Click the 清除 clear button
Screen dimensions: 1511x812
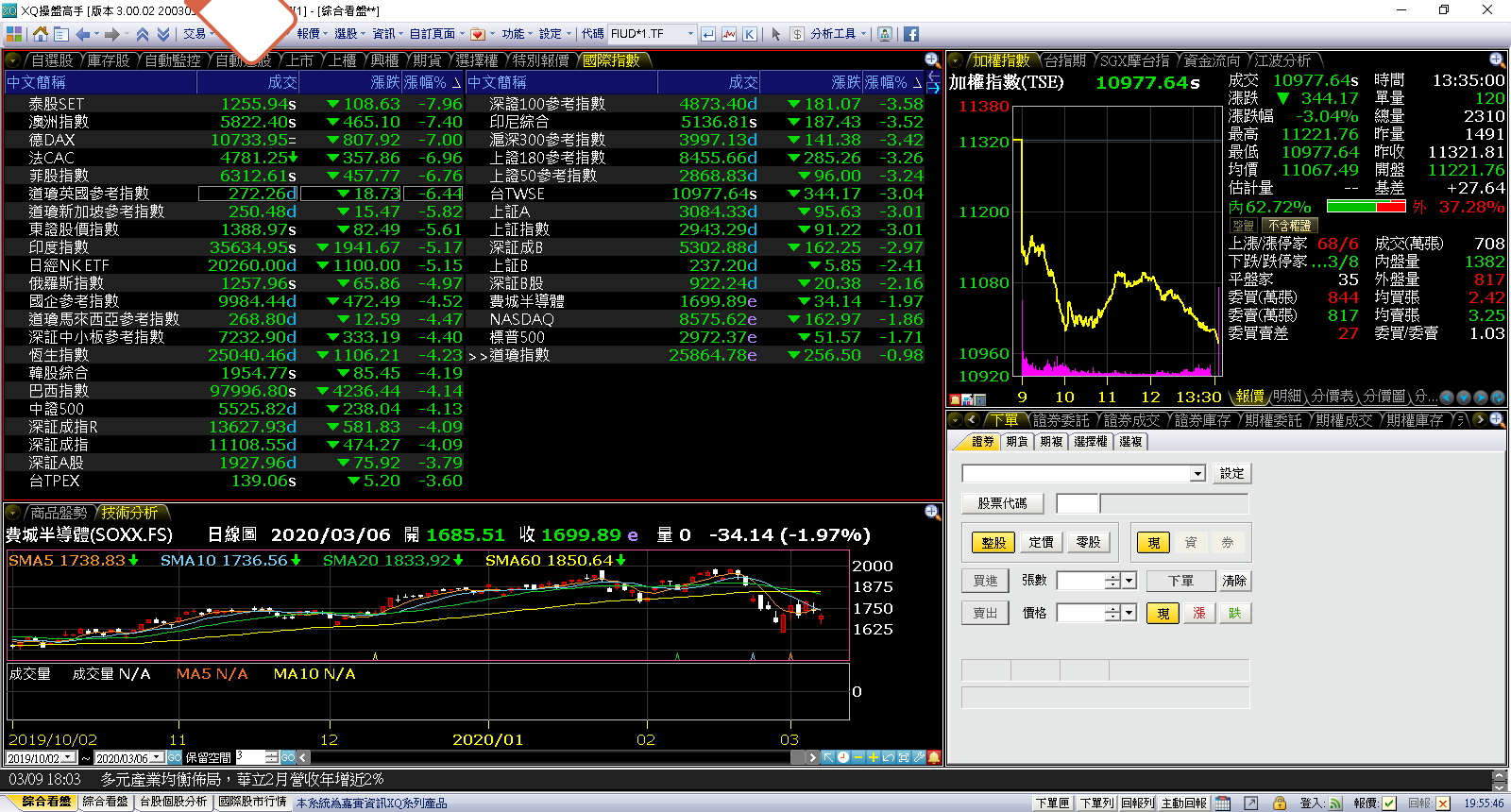click(1234, 581)
